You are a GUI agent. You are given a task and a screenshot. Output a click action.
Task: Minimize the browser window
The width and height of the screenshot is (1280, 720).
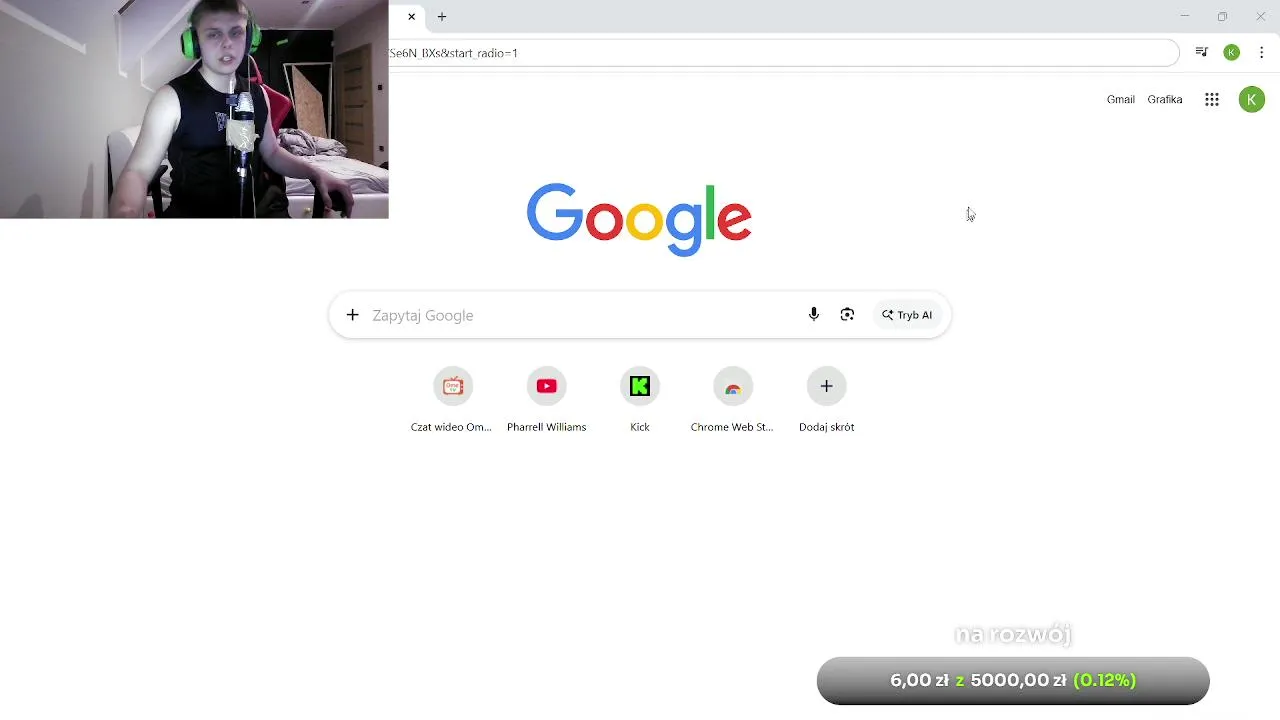pos(1185,17)
